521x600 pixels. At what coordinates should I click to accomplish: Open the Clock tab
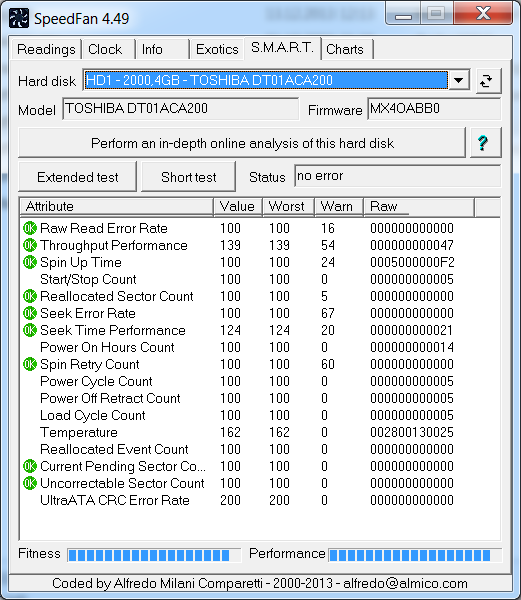pyautogui.click(x=108, y=49)
